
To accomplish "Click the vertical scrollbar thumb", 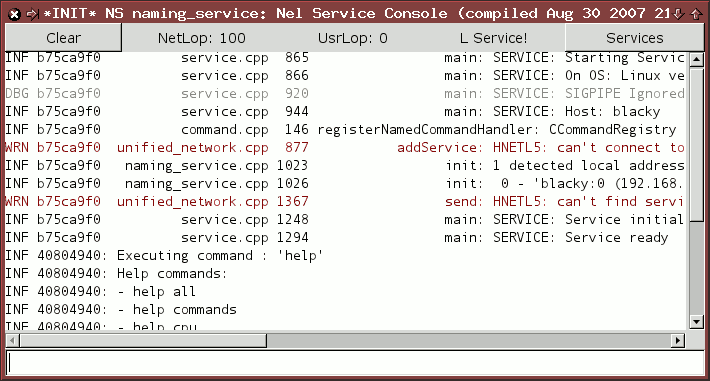I will coord(696,144).
